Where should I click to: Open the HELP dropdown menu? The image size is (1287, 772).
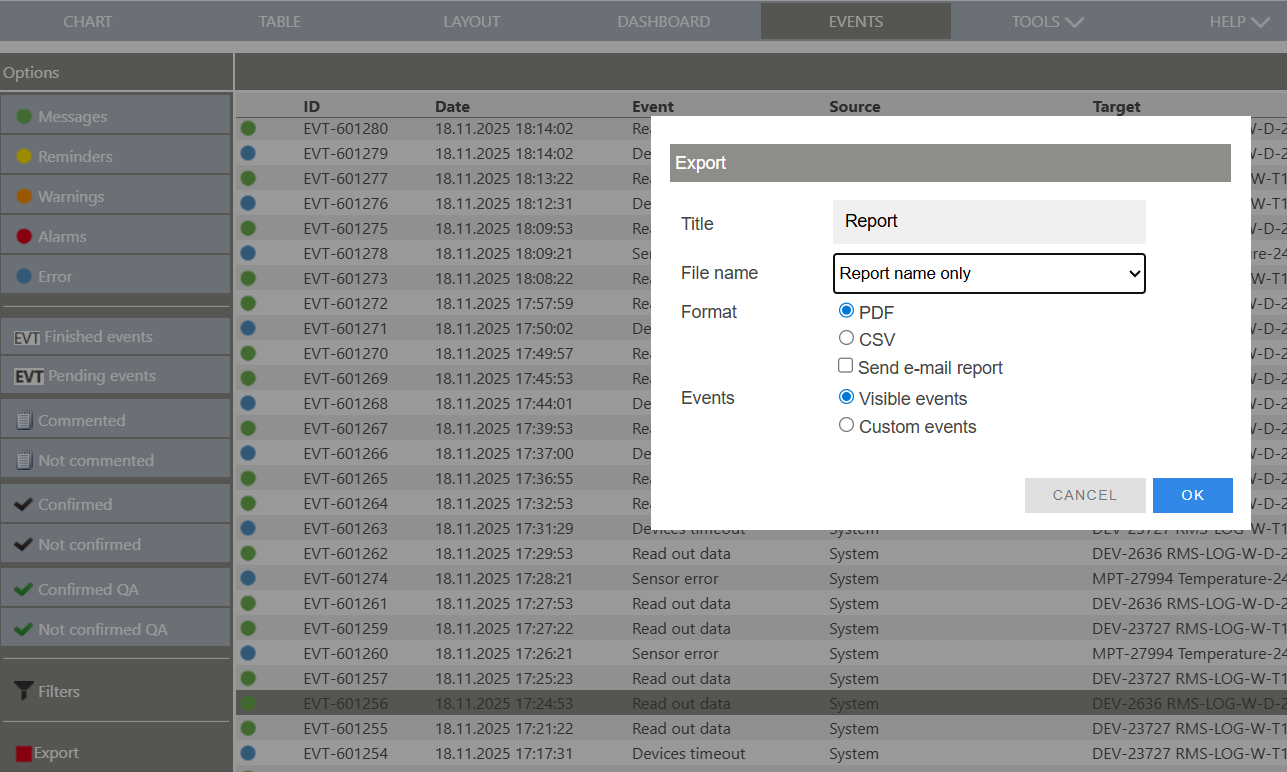[1238, 20]
